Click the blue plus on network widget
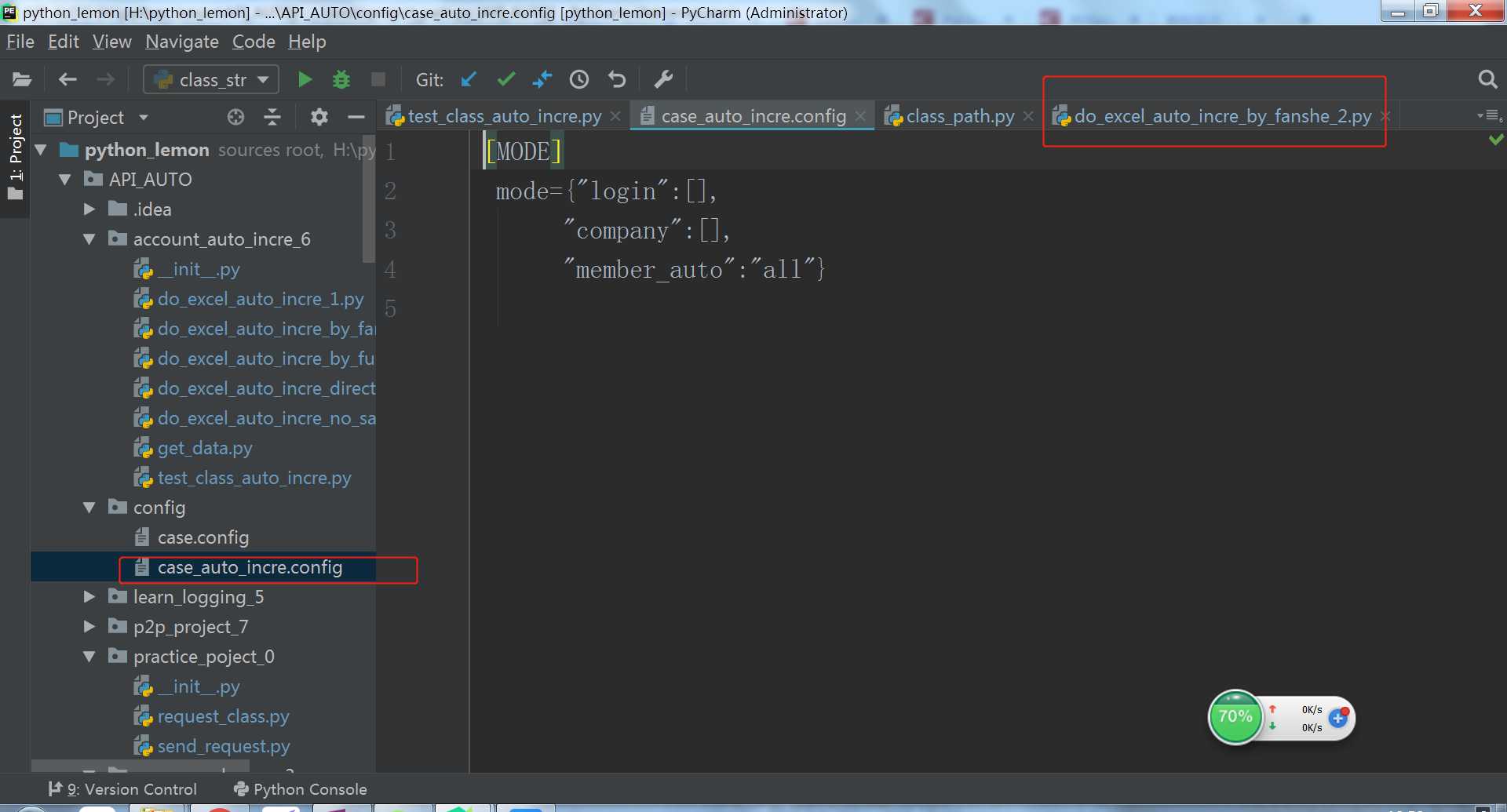The image size is (1507, 812). [x=1338, y=717]
